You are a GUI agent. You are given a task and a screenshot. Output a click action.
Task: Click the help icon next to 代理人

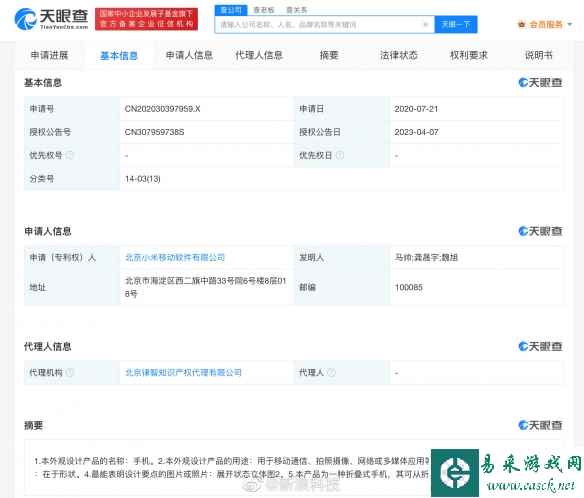pyautogui.click(x=331, y=372)
